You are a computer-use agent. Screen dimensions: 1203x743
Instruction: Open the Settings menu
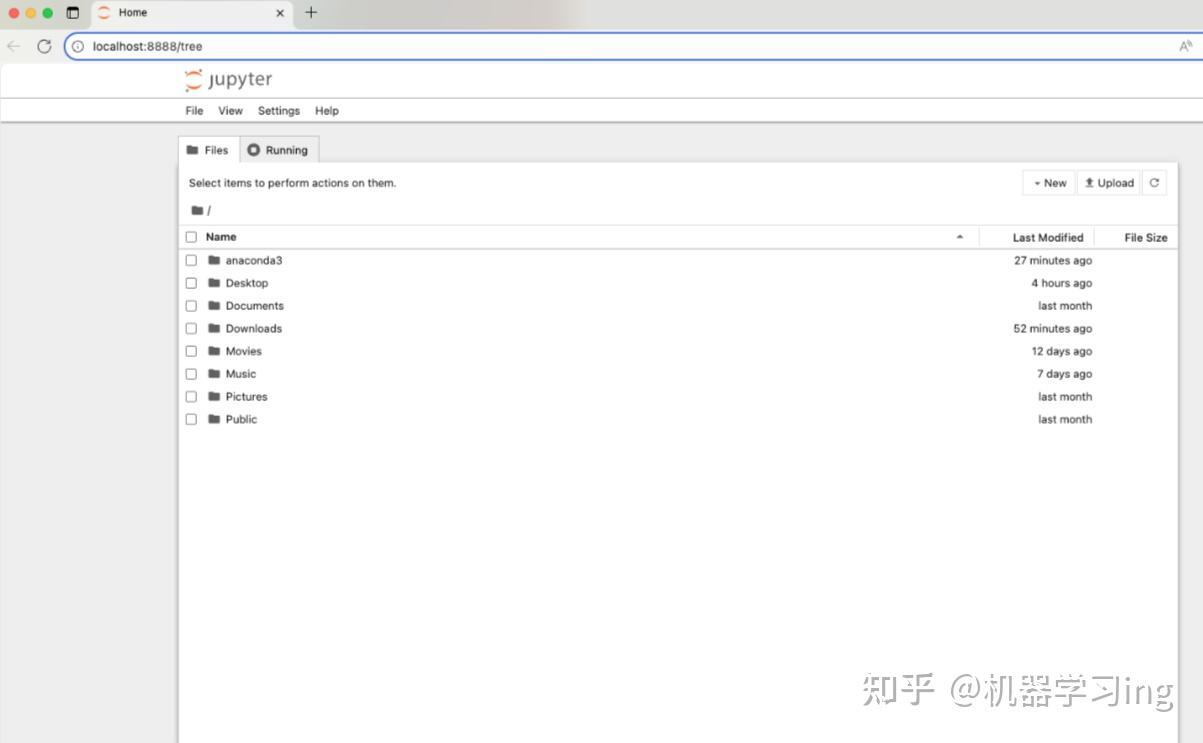[278, 111]
